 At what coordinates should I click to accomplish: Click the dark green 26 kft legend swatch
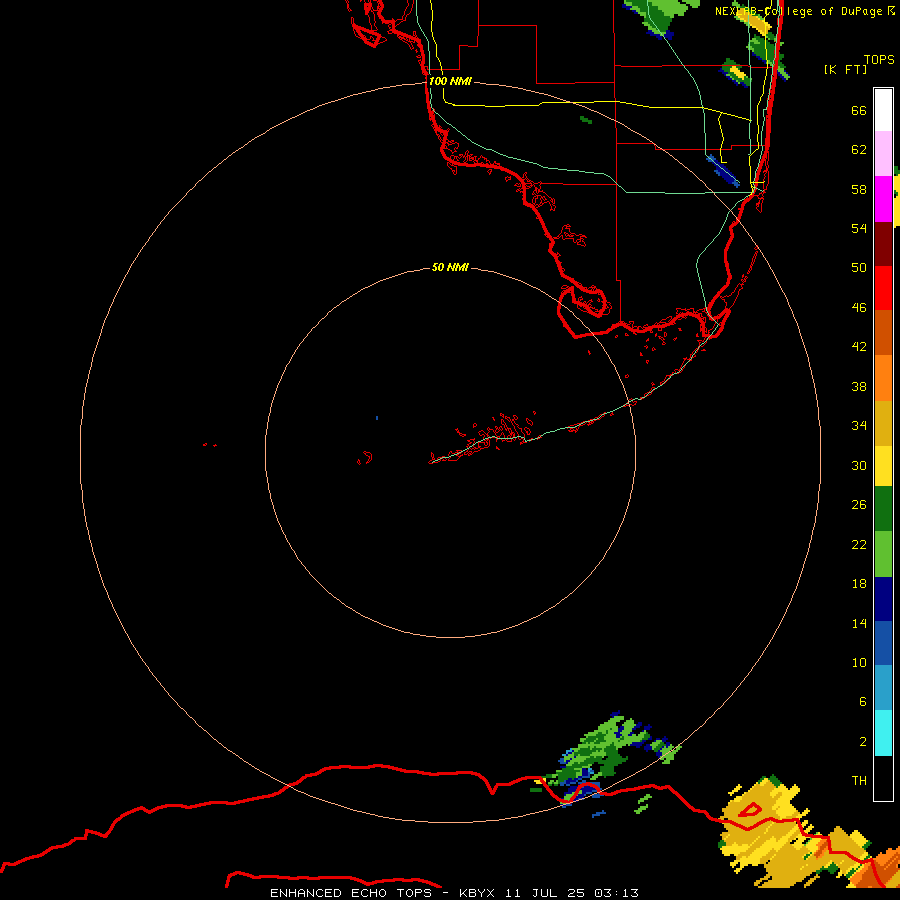tap(883, 509)
